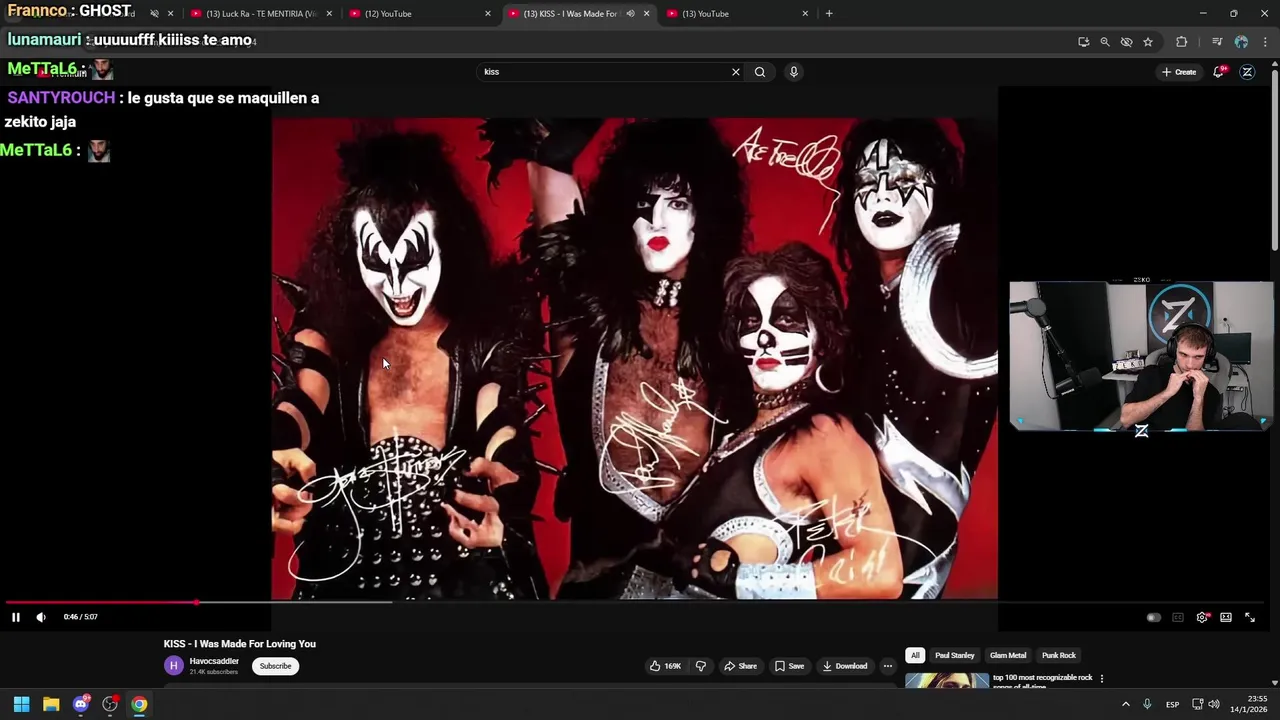The height and width of the screenshot is (720, 1280).
Task: Switch to theater mode
Action: coord(1226,617)
